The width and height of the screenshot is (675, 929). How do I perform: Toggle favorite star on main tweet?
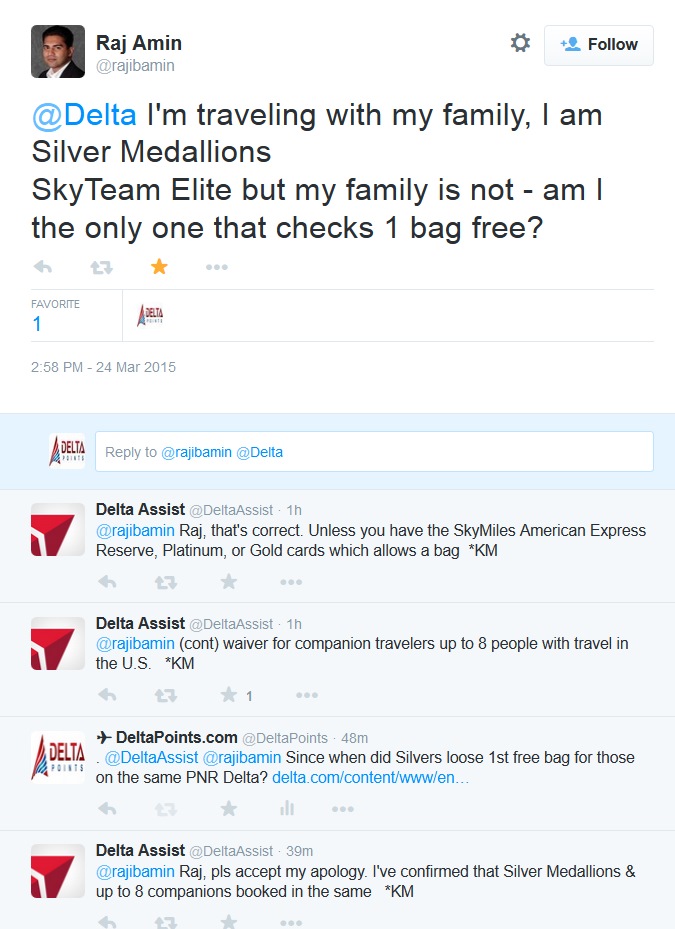click(159, 267)
